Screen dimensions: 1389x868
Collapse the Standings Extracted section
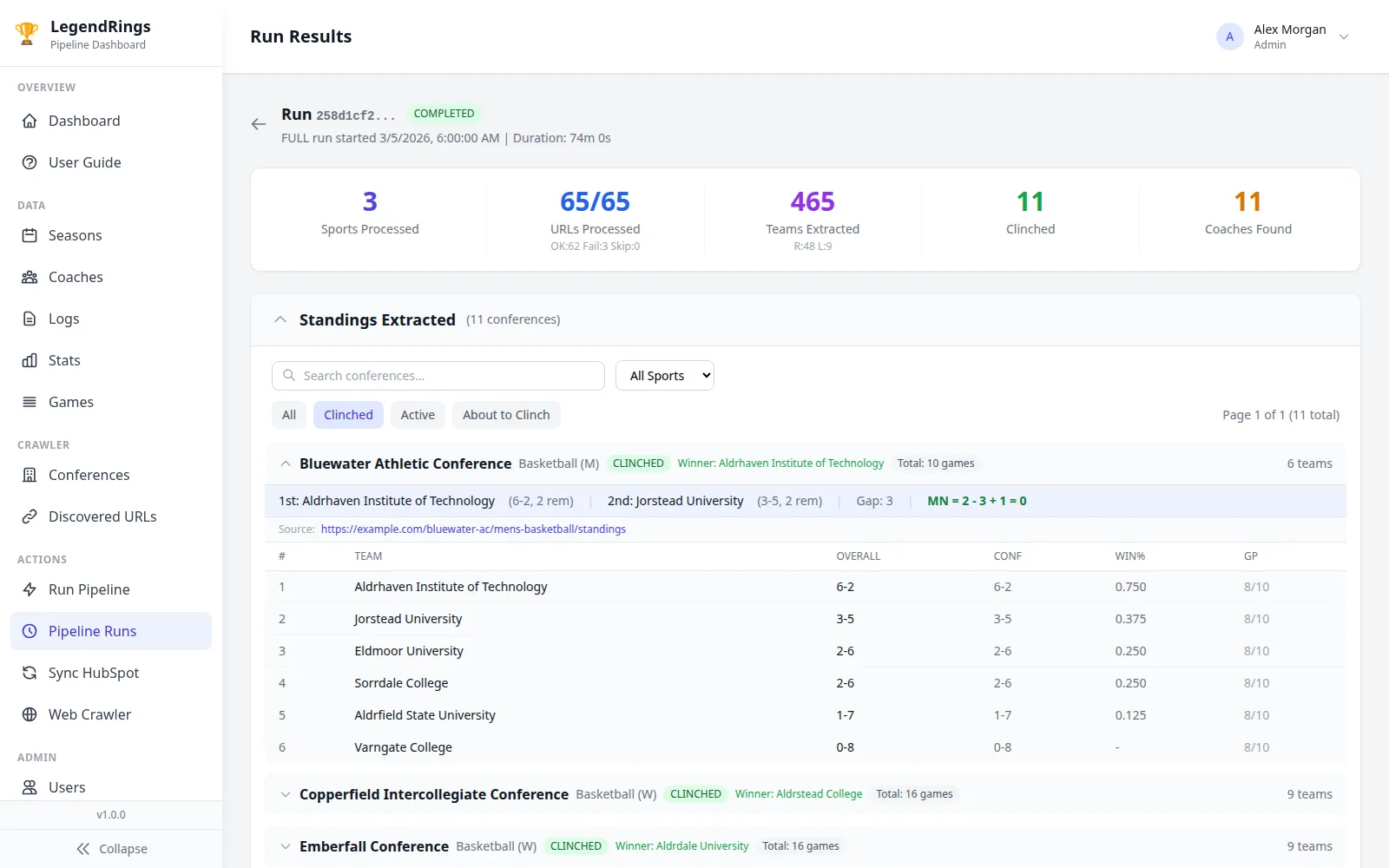[280, 319]
